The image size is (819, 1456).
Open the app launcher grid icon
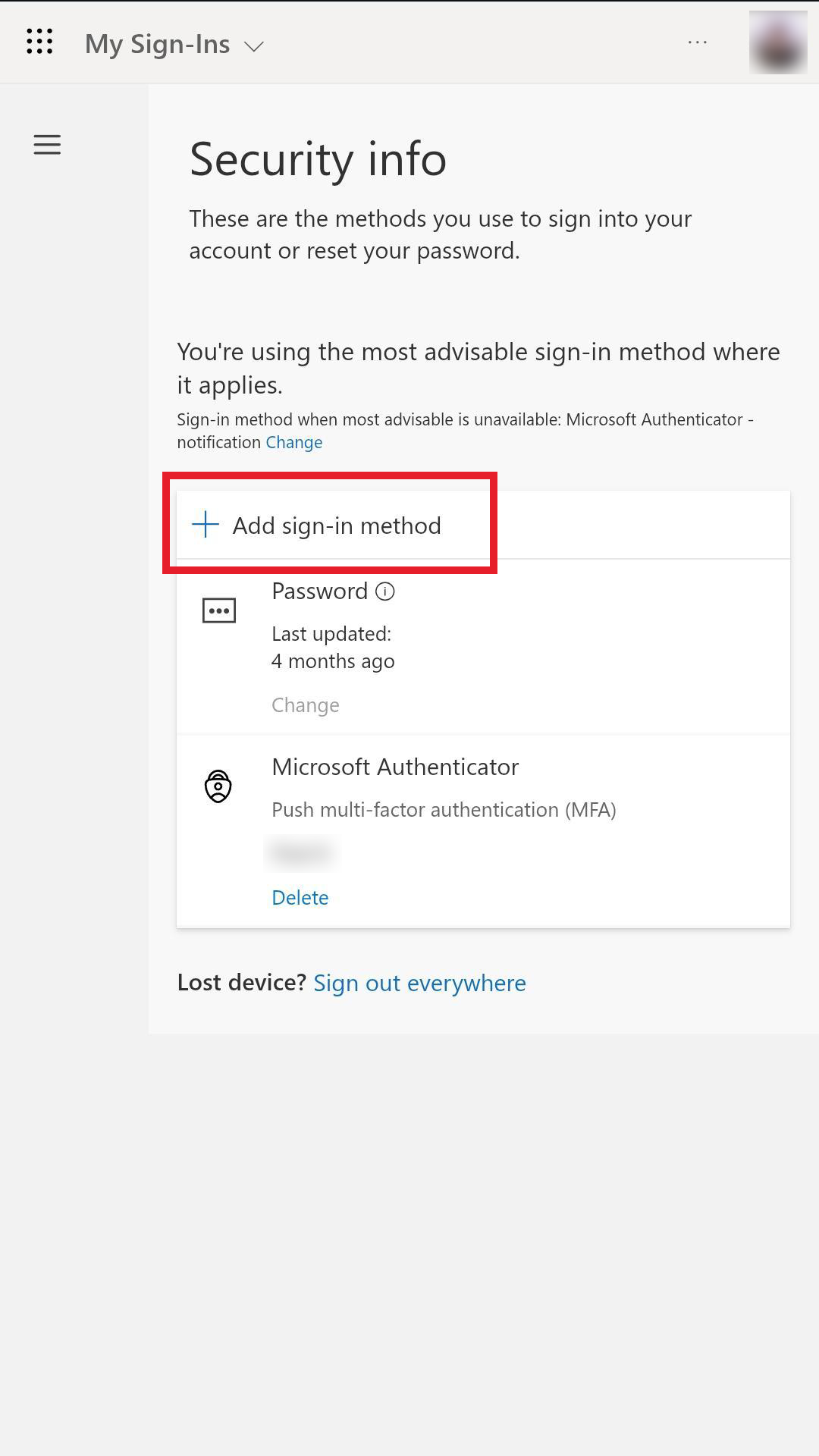[39, 42]
